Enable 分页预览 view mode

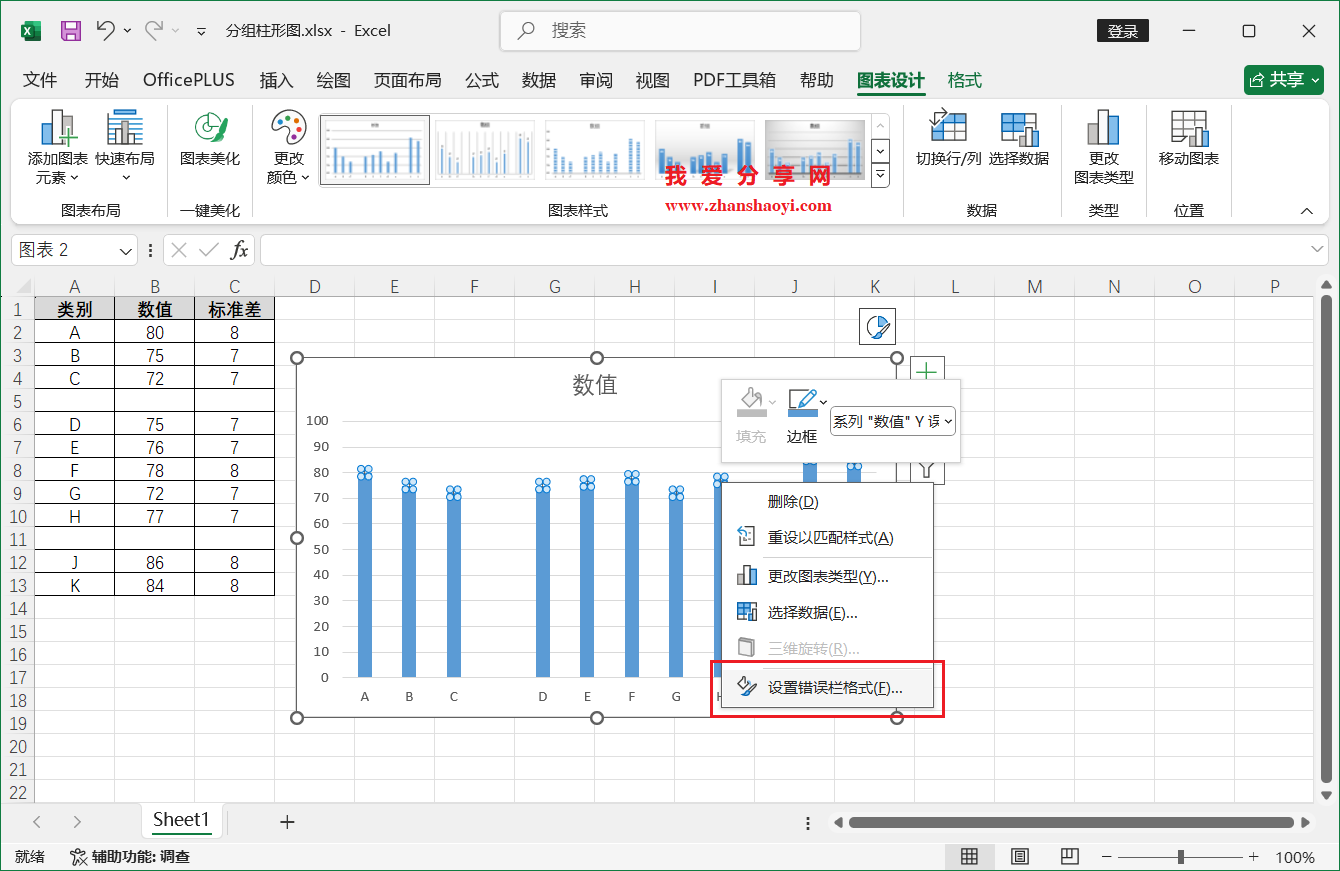tap(1069, 856)
